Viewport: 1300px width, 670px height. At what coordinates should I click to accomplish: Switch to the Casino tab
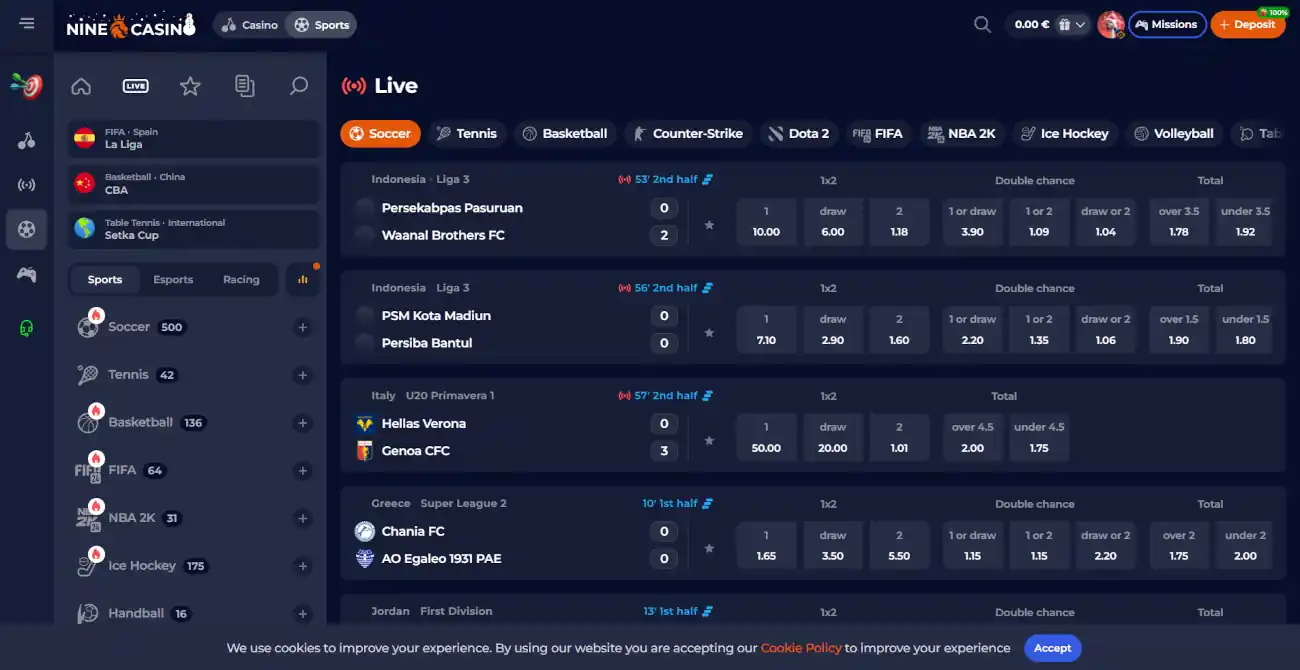[250, 25]
